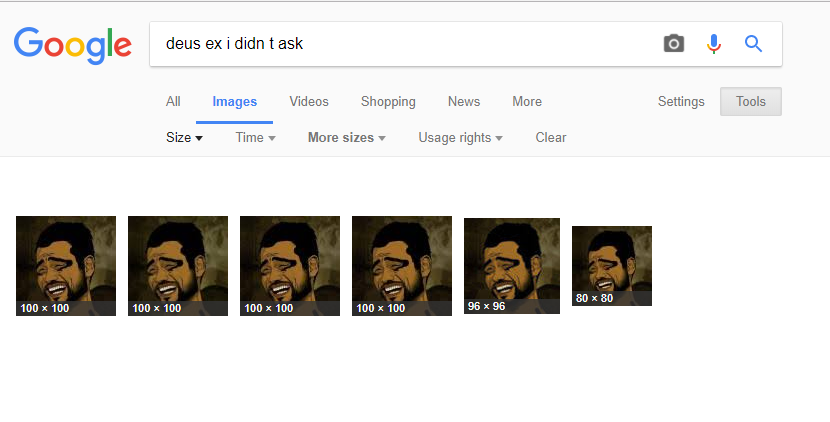Go to the News tab

point(464,102)
